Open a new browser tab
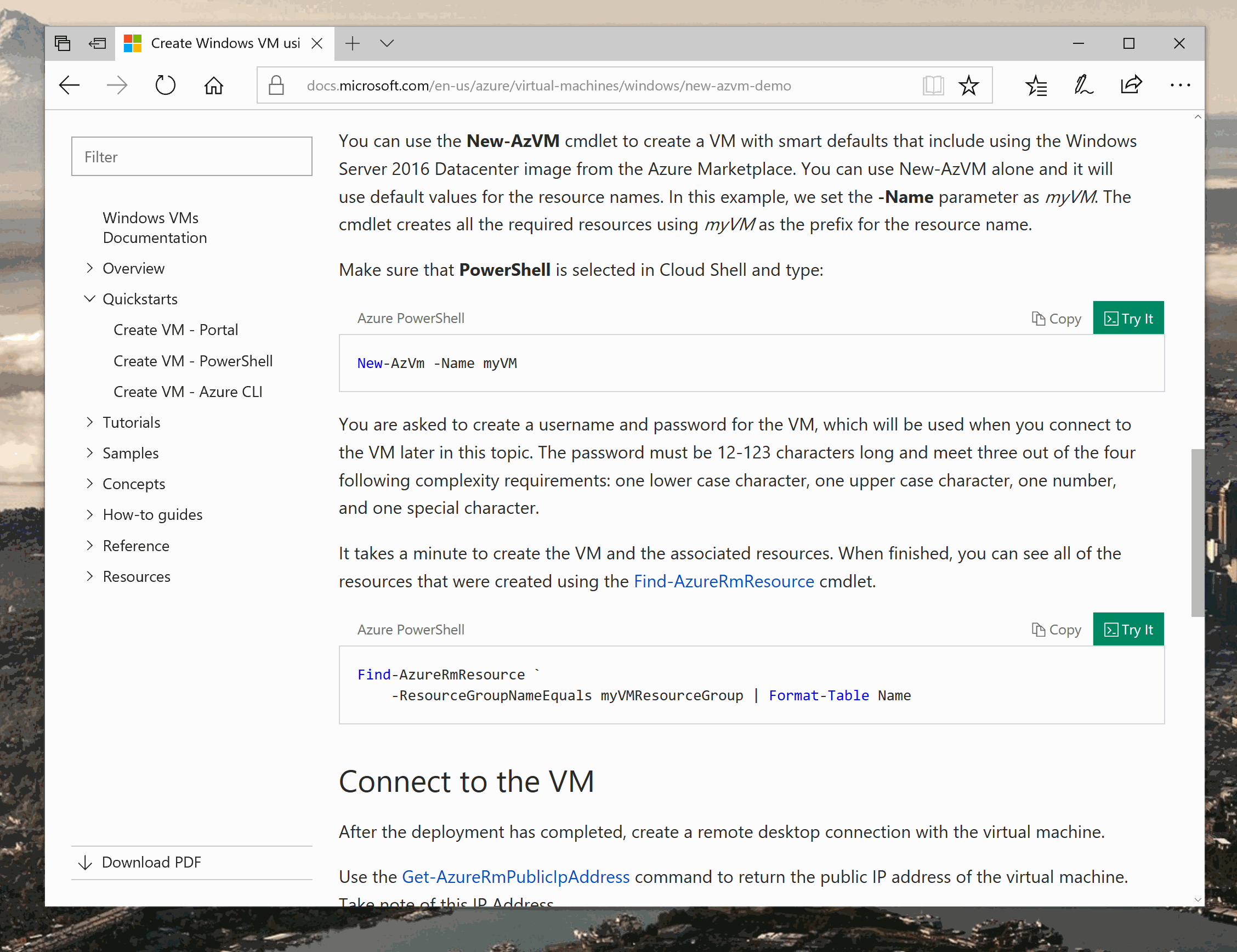Screen dimensions: 1237x952 pos(353,43)
